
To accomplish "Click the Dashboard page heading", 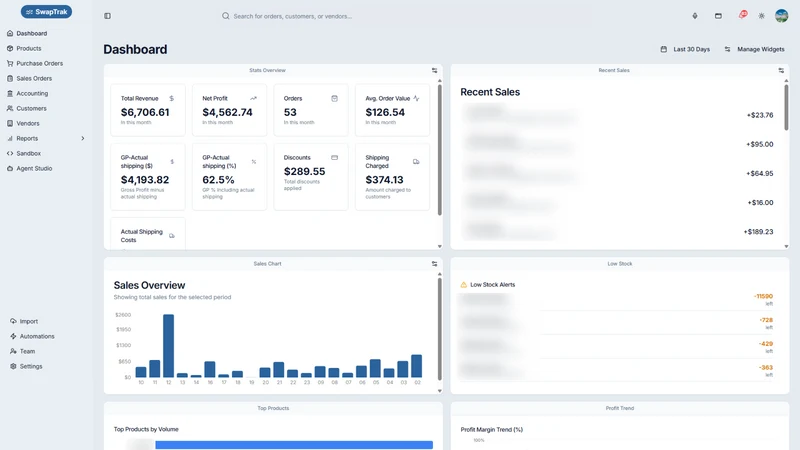I will click(x=135, y=49).
